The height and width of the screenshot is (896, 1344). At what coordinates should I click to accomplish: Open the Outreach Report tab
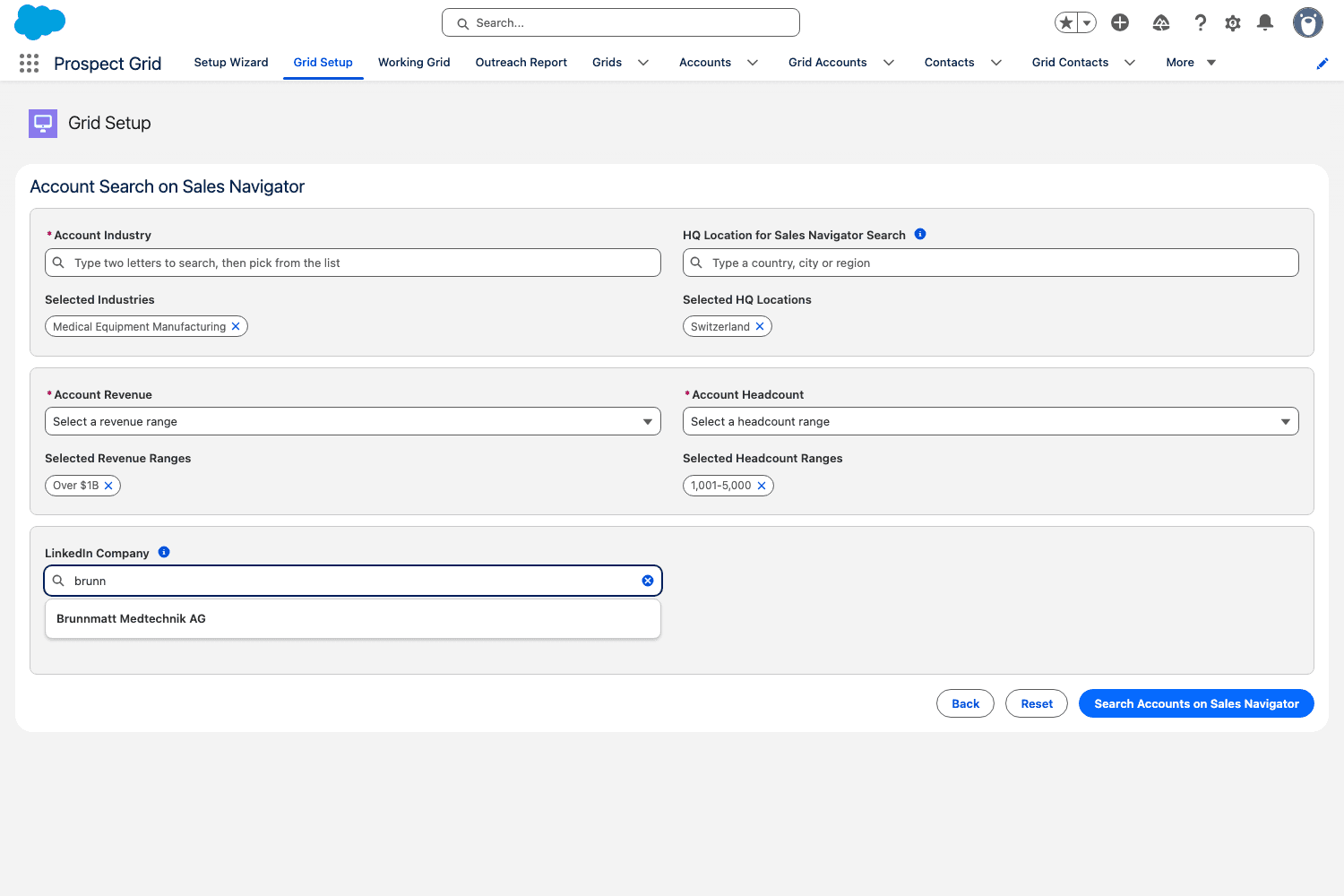(521, 63)
